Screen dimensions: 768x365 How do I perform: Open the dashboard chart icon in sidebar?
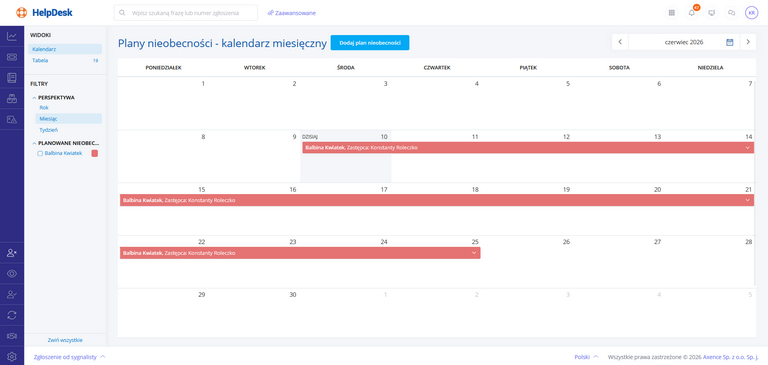12,36
